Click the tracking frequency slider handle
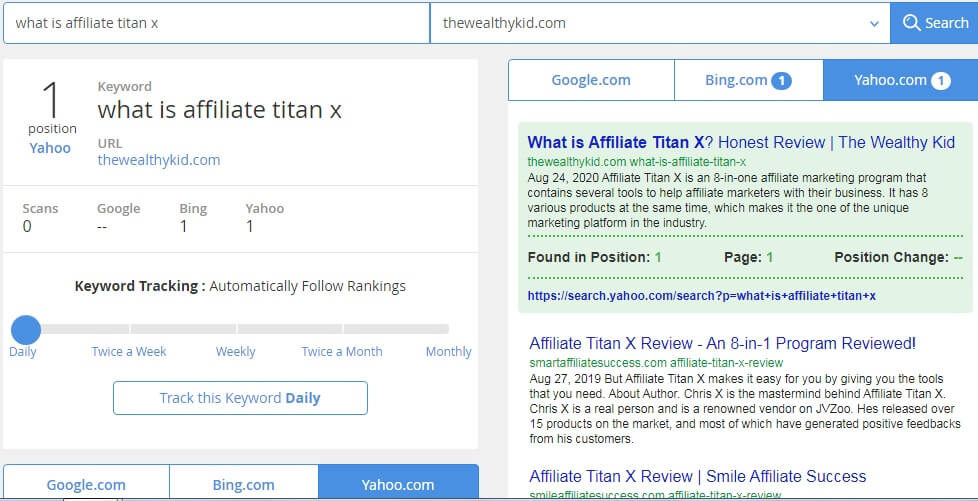Image resolution: width=978 pixels, height=501 pixels. [26, 329]
